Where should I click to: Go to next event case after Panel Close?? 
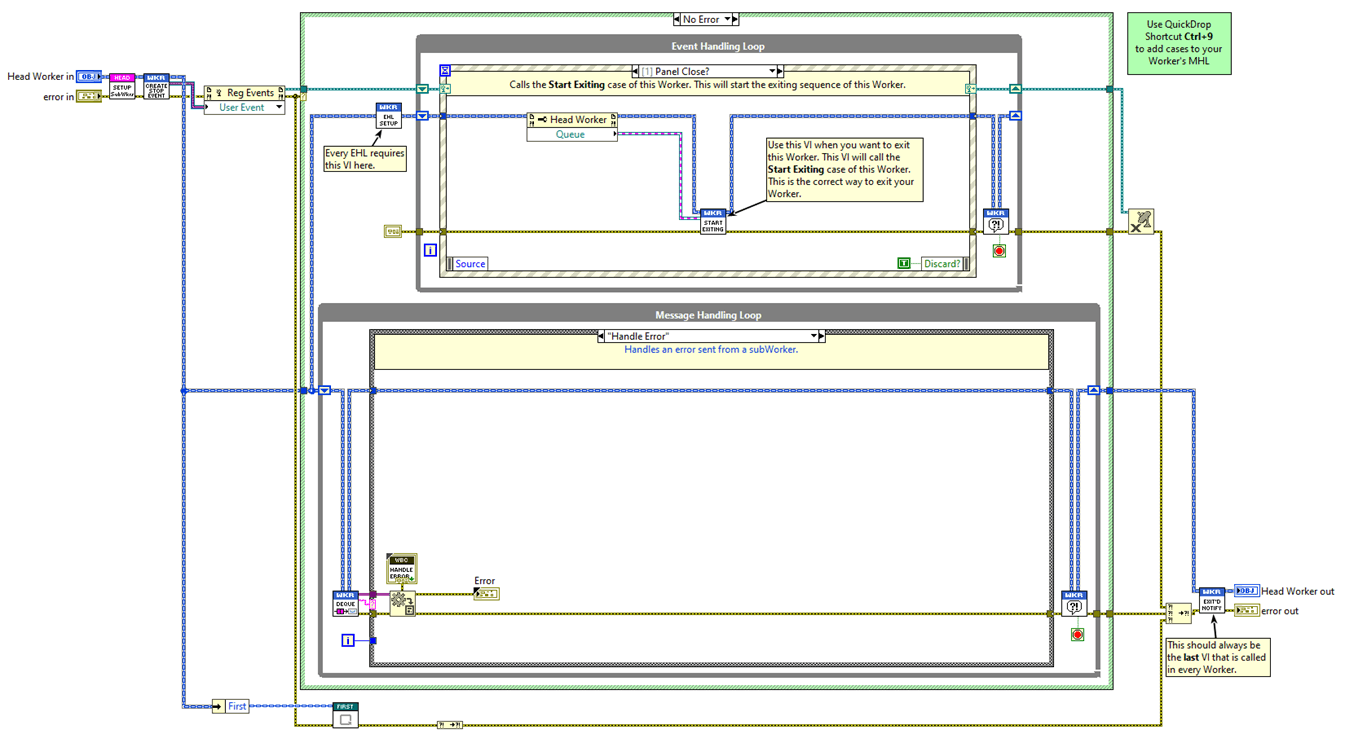[x=780, y=71]
